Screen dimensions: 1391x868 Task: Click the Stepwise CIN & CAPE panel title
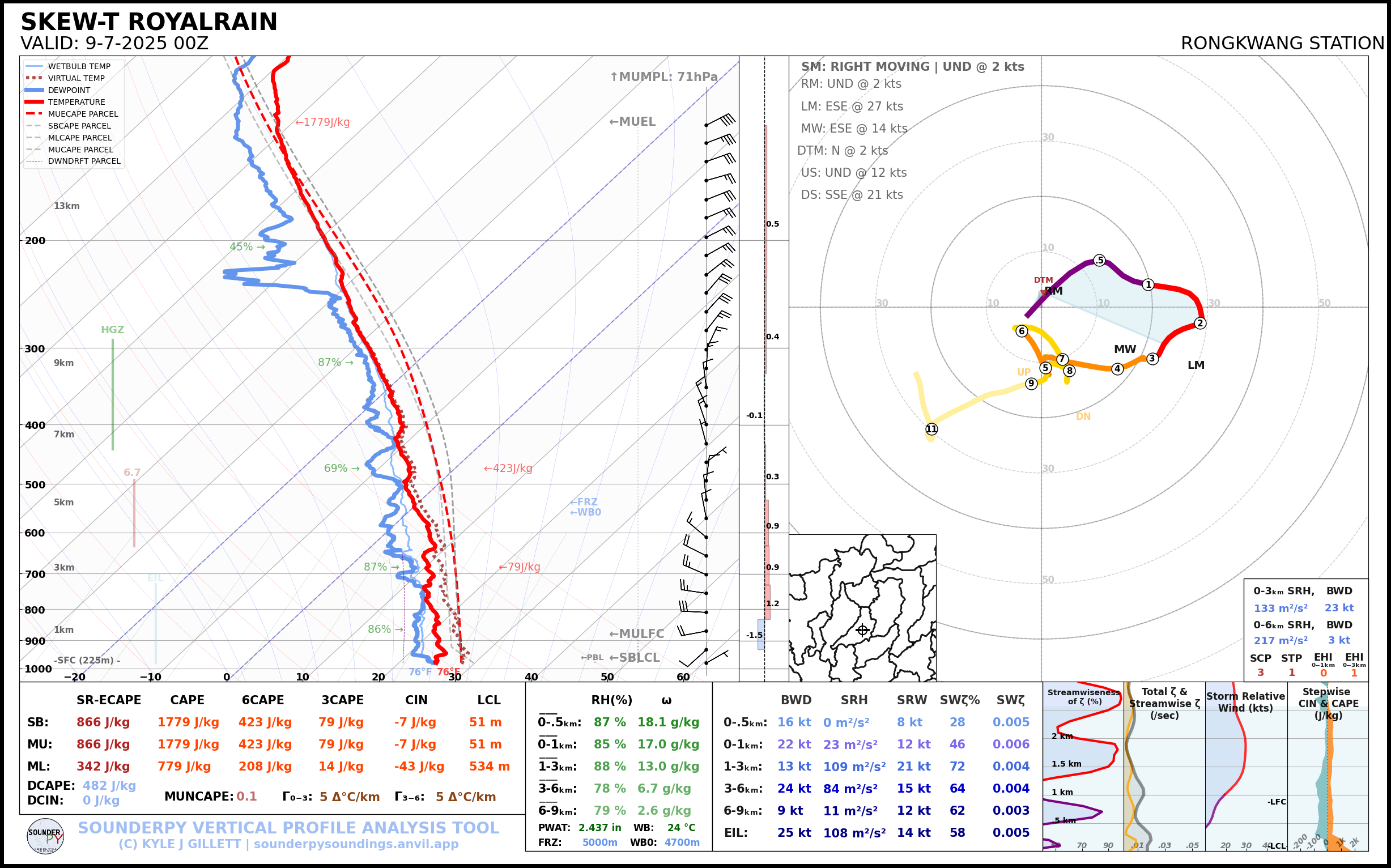coord(1328,703)
